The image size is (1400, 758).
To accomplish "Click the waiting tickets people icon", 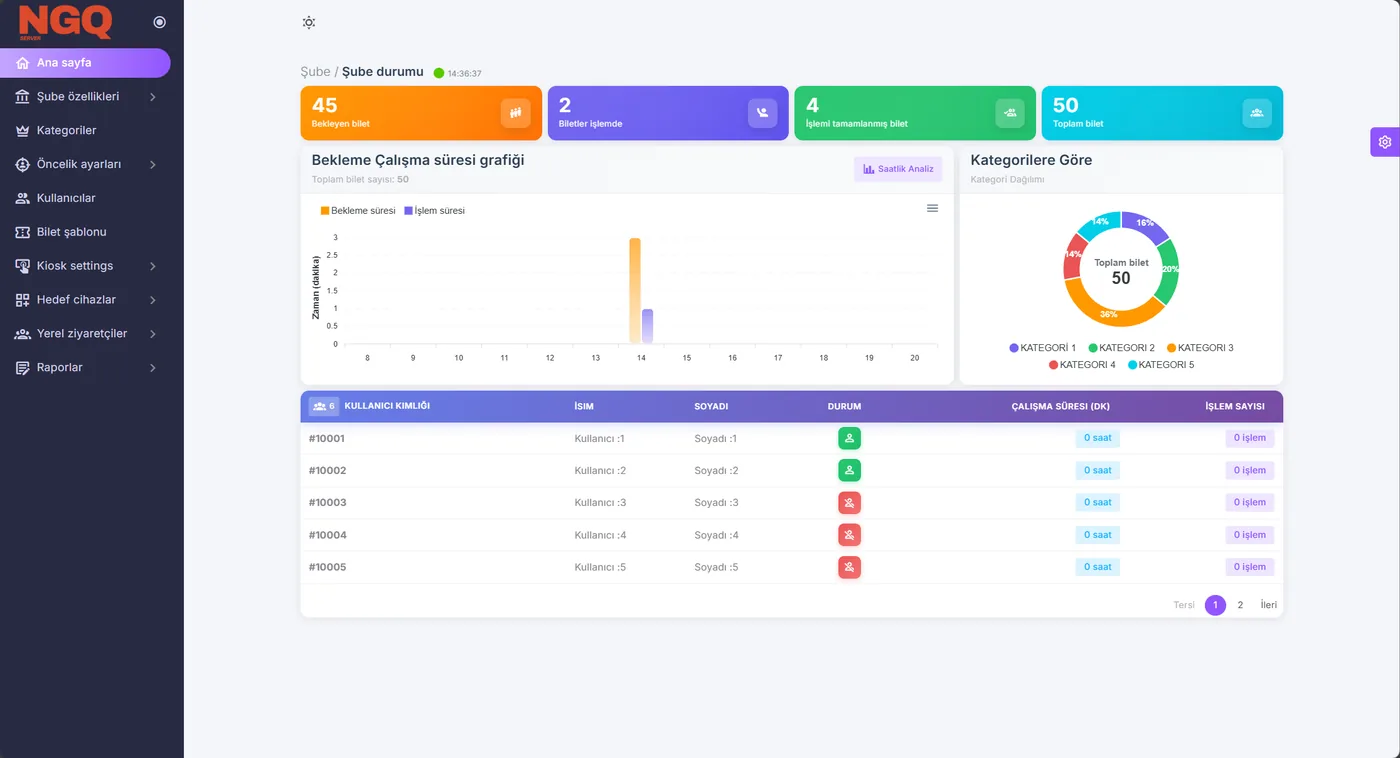I will coord(516,113).
